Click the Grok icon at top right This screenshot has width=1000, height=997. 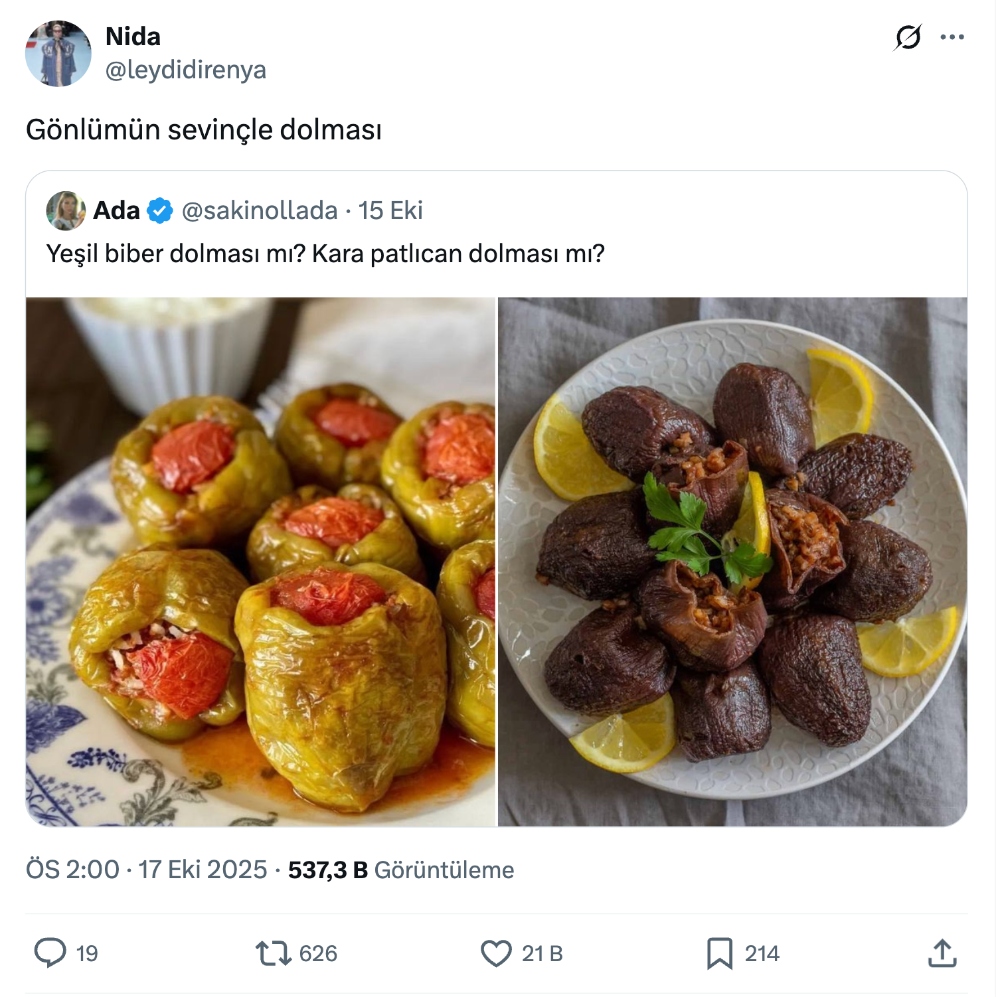tap(908, 38)
